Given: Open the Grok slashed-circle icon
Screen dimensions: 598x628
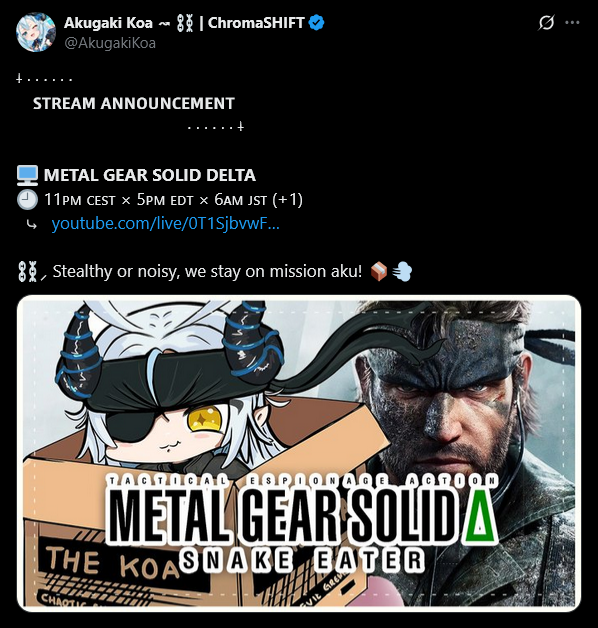Looking at the screenshot, I should tap(546, 23).
